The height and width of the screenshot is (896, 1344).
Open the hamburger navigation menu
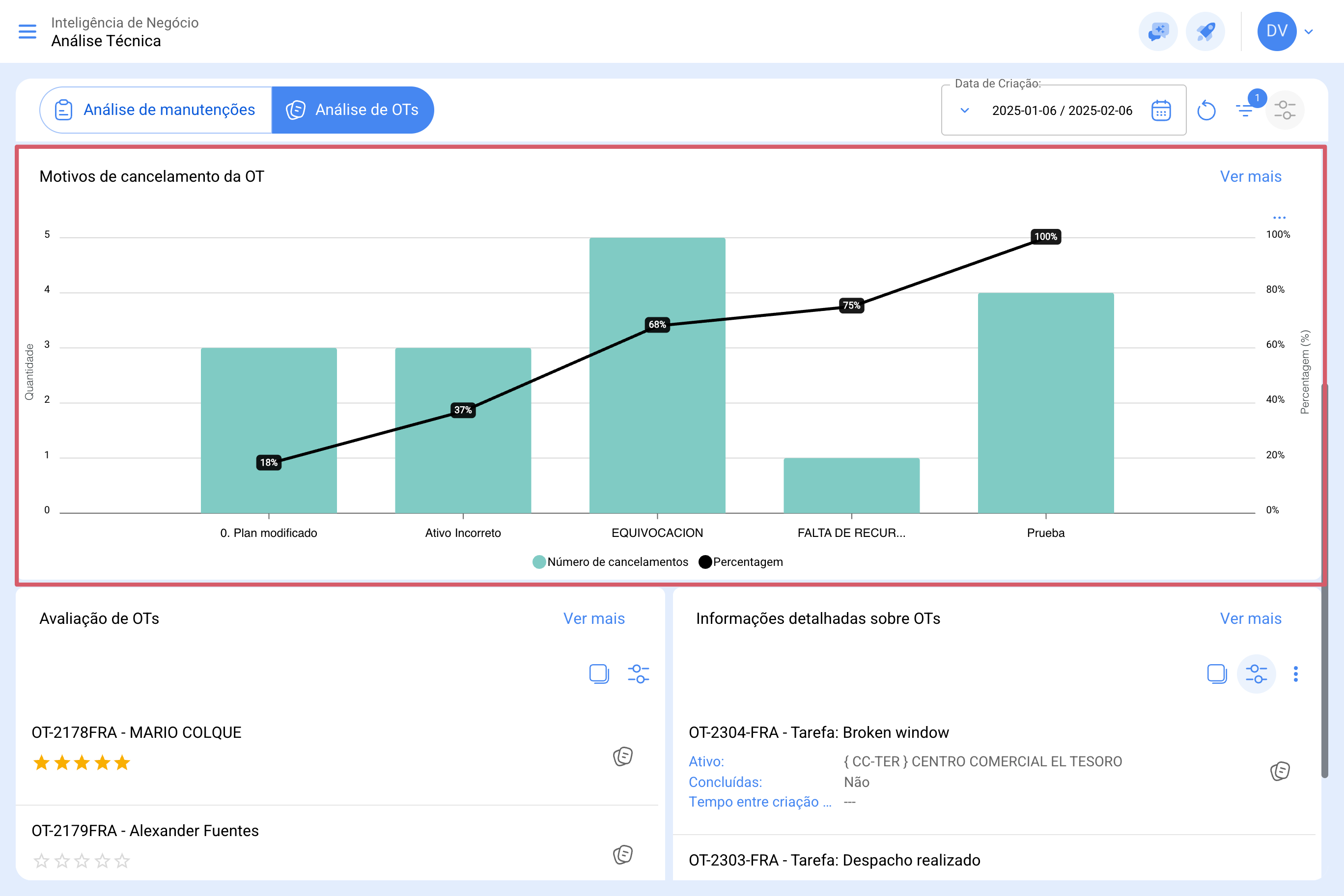pyautogui.click(x=28, y=31)
